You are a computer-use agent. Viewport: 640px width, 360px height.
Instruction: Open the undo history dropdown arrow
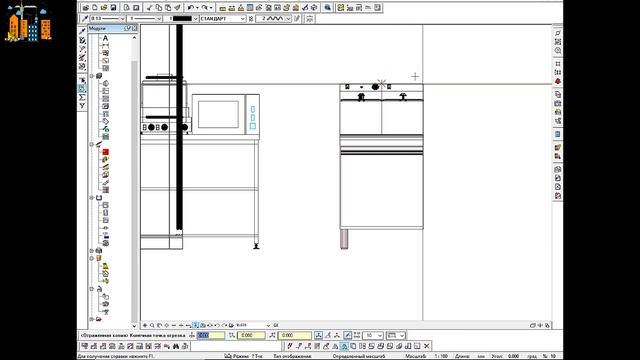[x=197, y=7]
